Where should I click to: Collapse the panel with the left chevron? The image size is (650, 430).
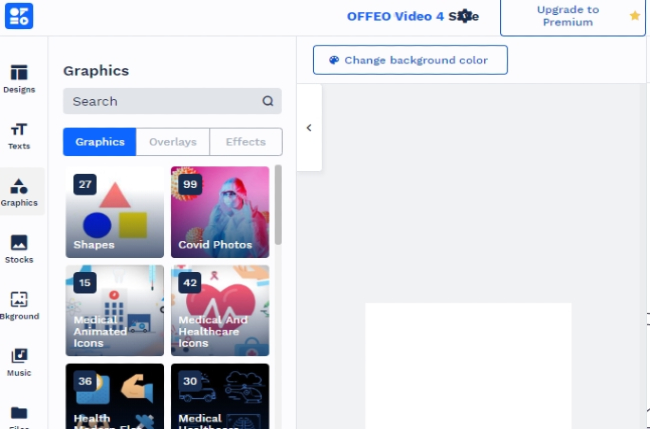pos(309,128)
